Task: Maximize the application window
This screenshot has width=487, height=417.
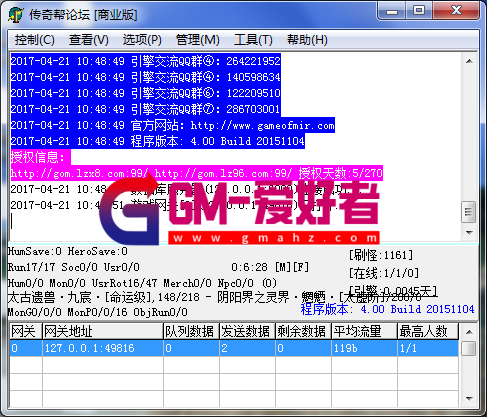Action: [x=419, y=10]
